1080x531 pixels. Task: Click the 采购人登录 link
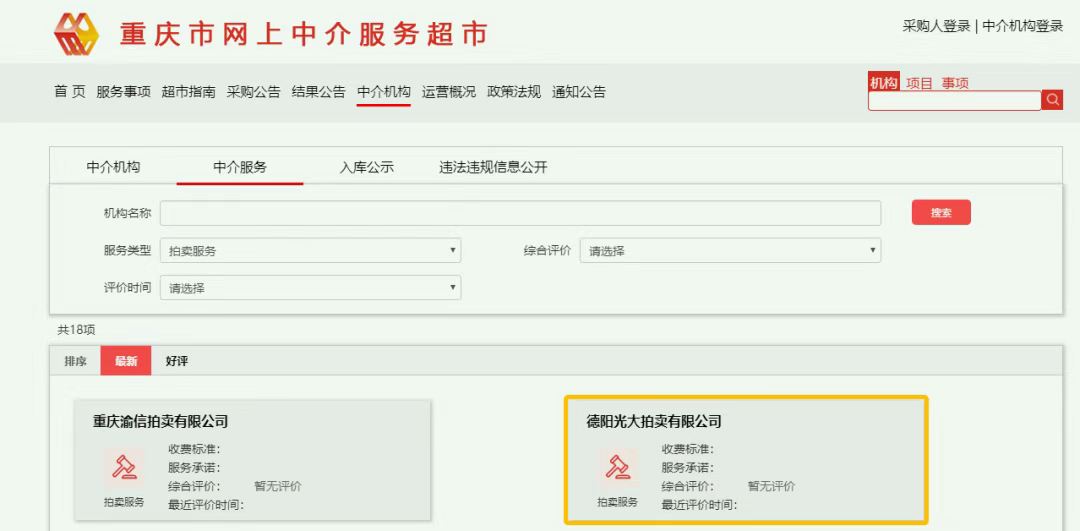(x=937, y=26)
